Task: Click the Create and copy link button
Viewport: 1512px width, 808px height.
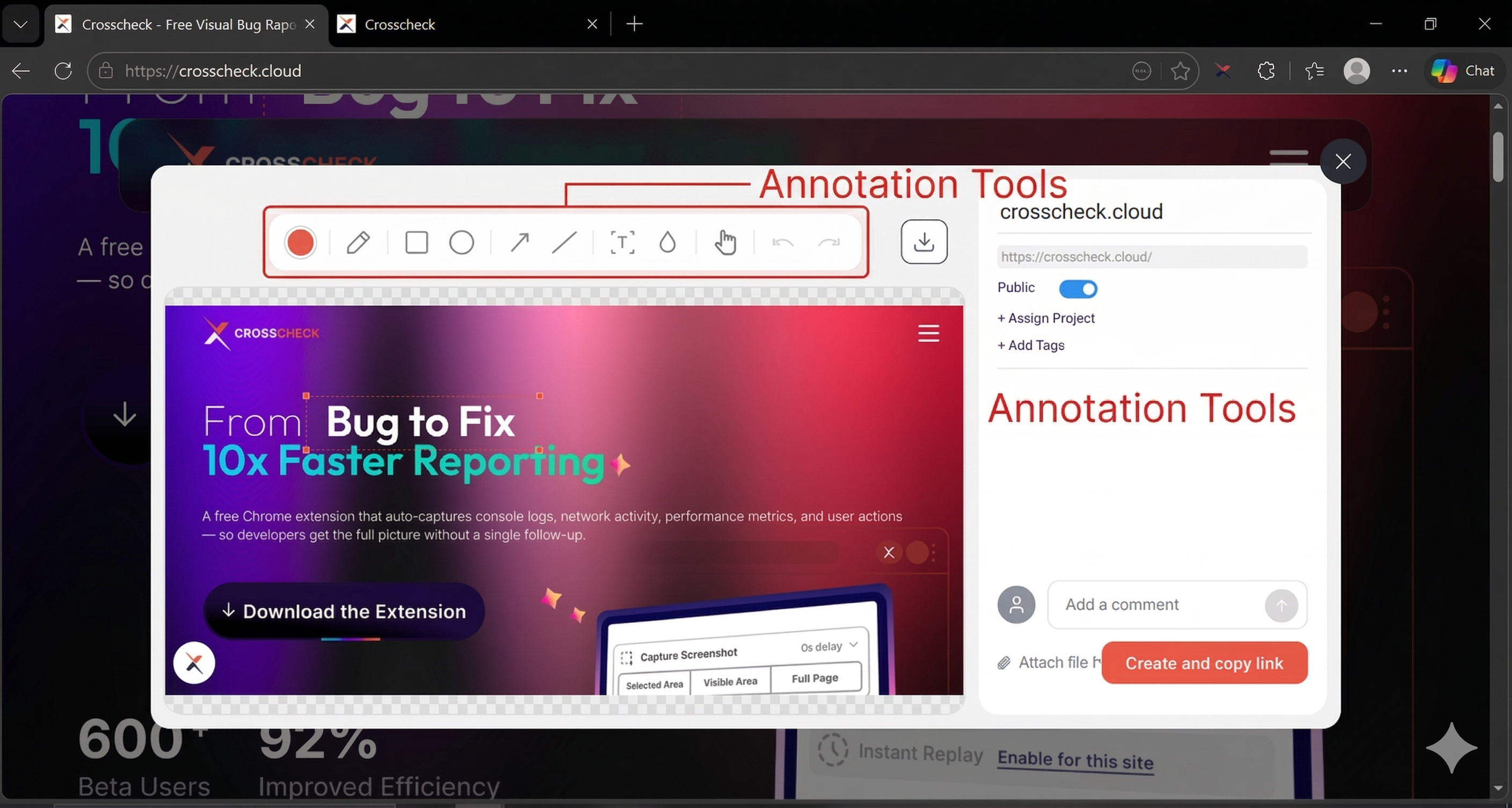Action: 1204,663
